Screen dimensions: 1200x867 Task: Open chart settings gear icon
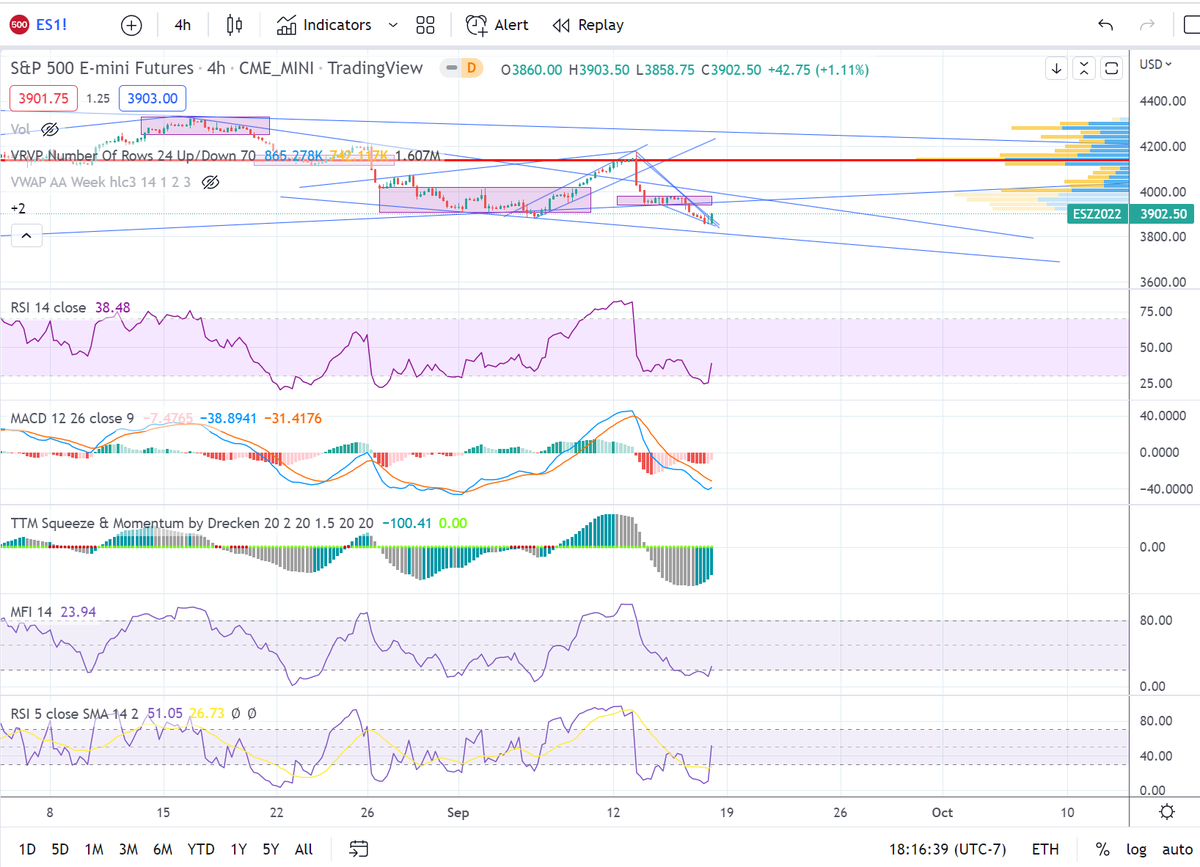tap(1167, 811)
